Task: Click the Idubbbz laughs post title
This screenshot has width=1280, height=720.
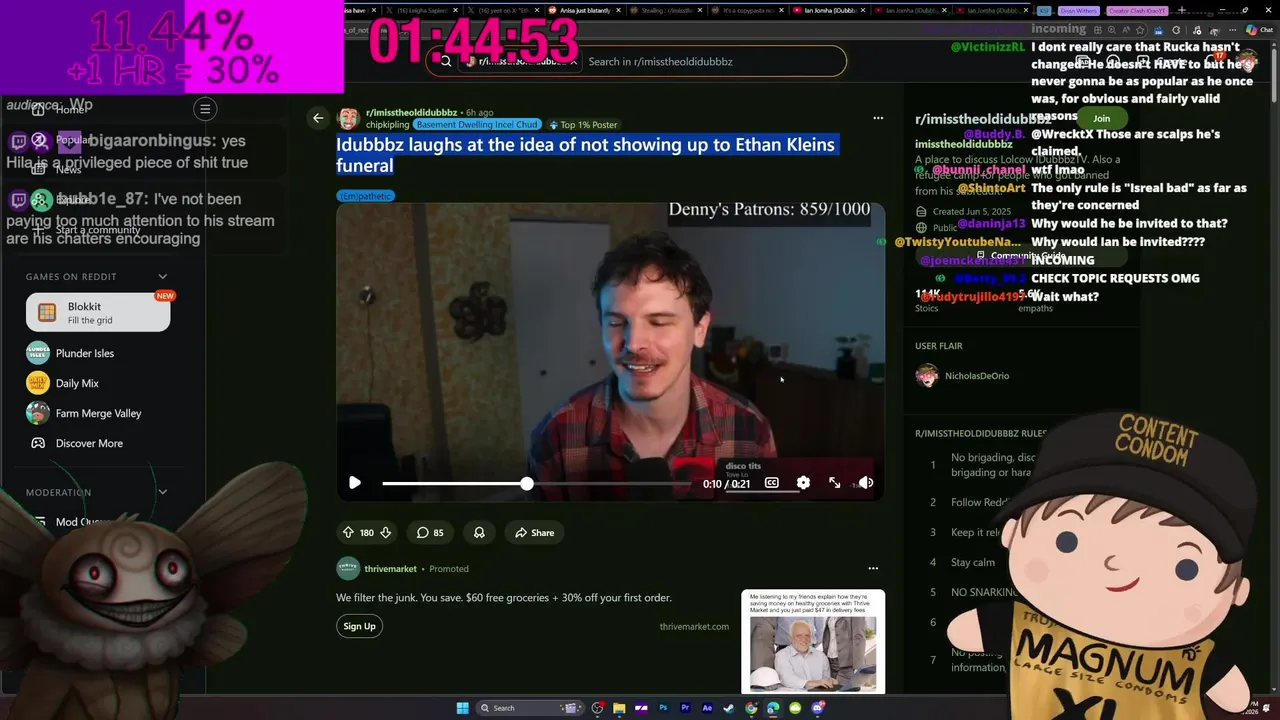Action: tap(585, 155)
